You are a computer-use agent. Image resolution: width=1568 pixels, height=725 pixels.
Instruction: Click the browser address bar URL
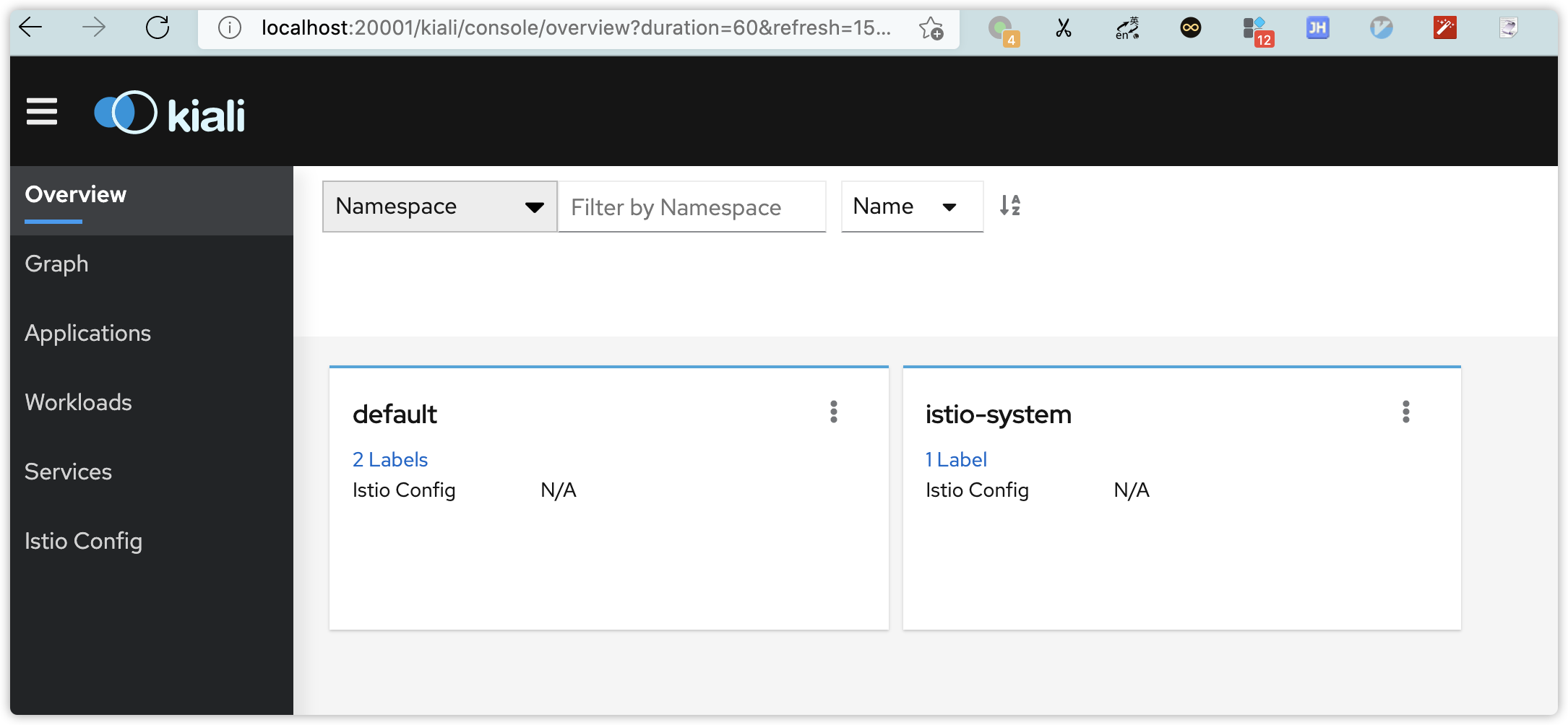click(x=576, y=27)
